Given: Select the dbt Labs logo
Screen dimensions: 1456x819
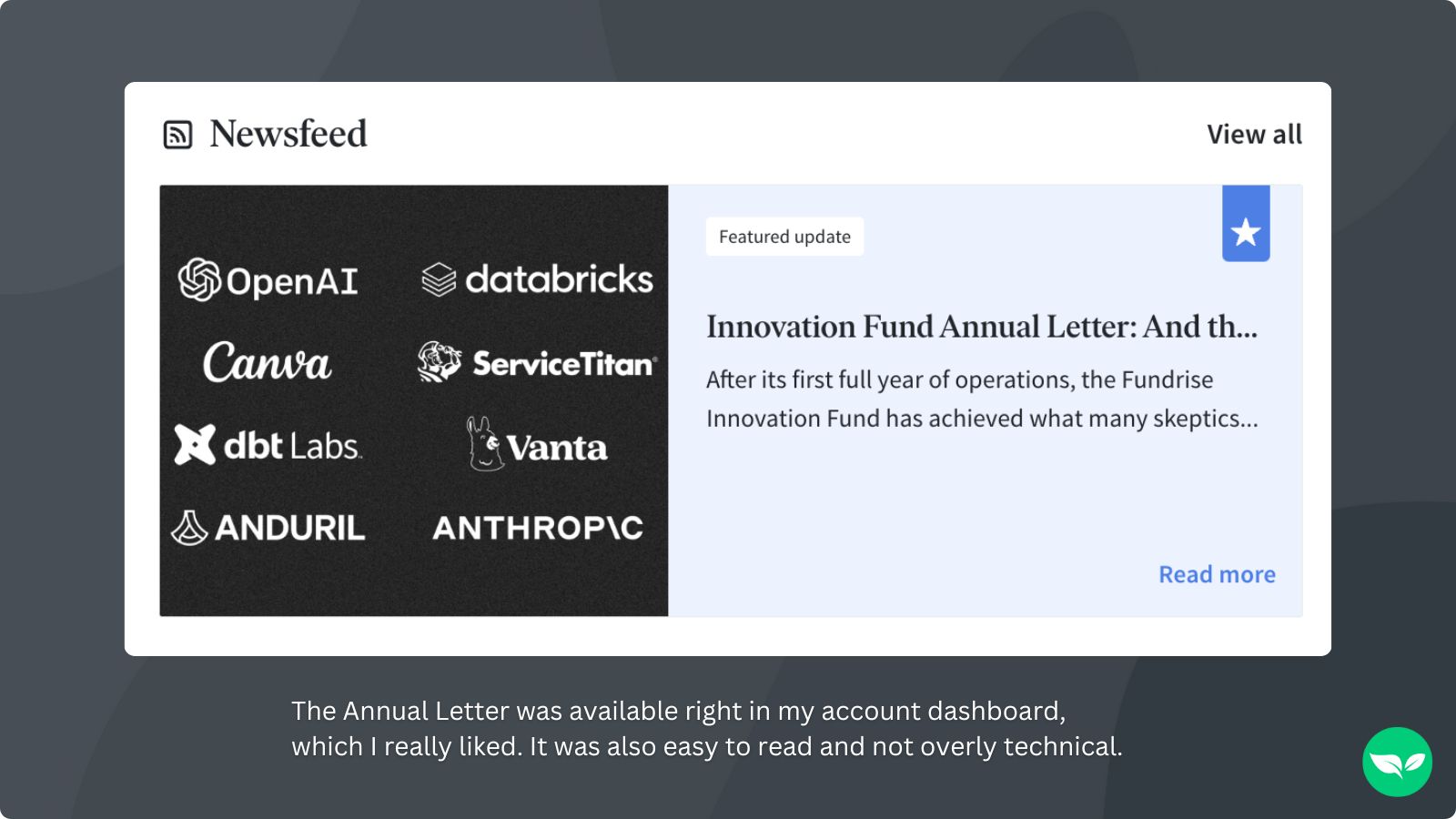Looking at the screenshot, I should click(x=267, y=444).
